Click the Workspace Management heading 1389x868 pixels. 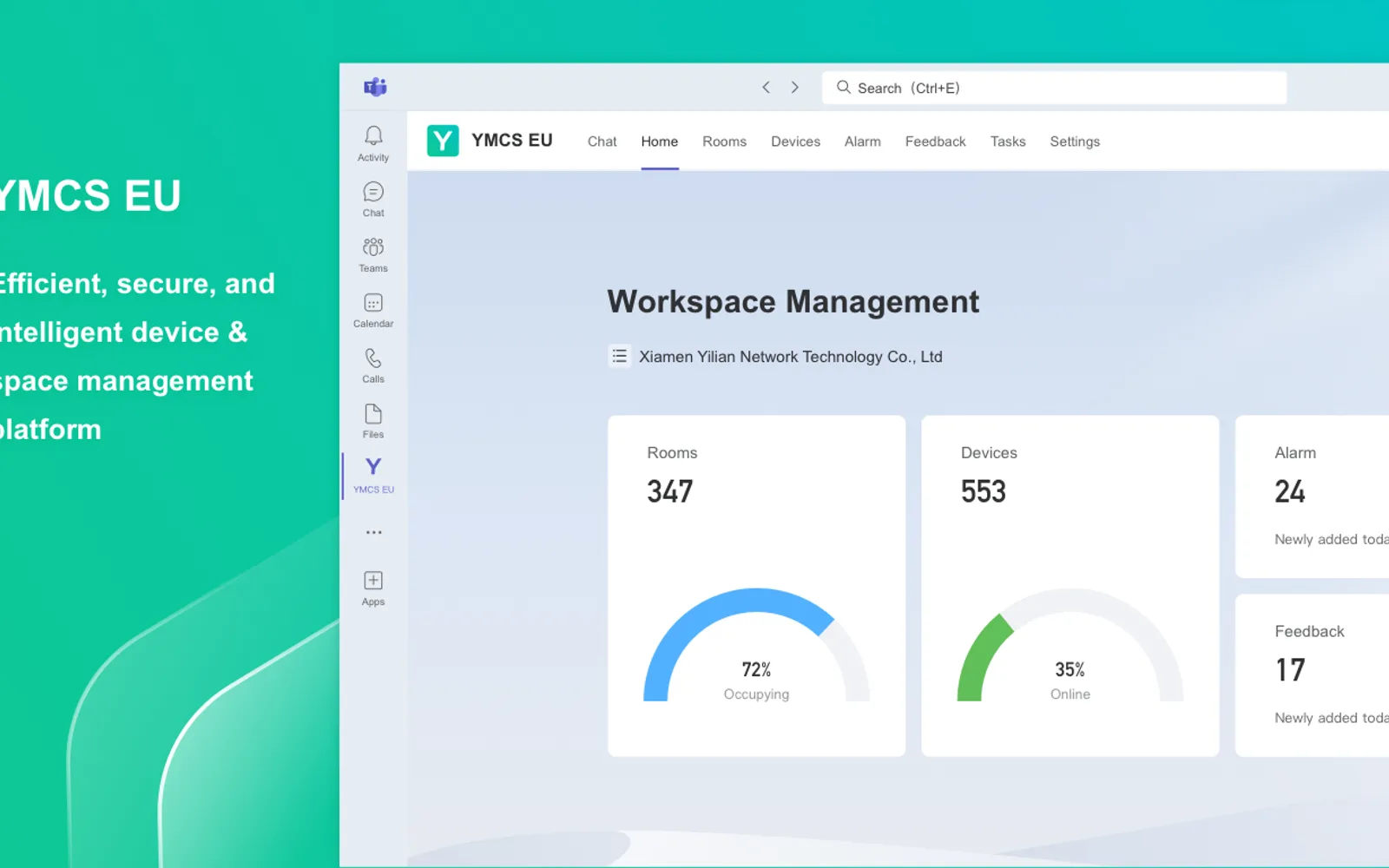pyautogui.click(x=793, y=302)
